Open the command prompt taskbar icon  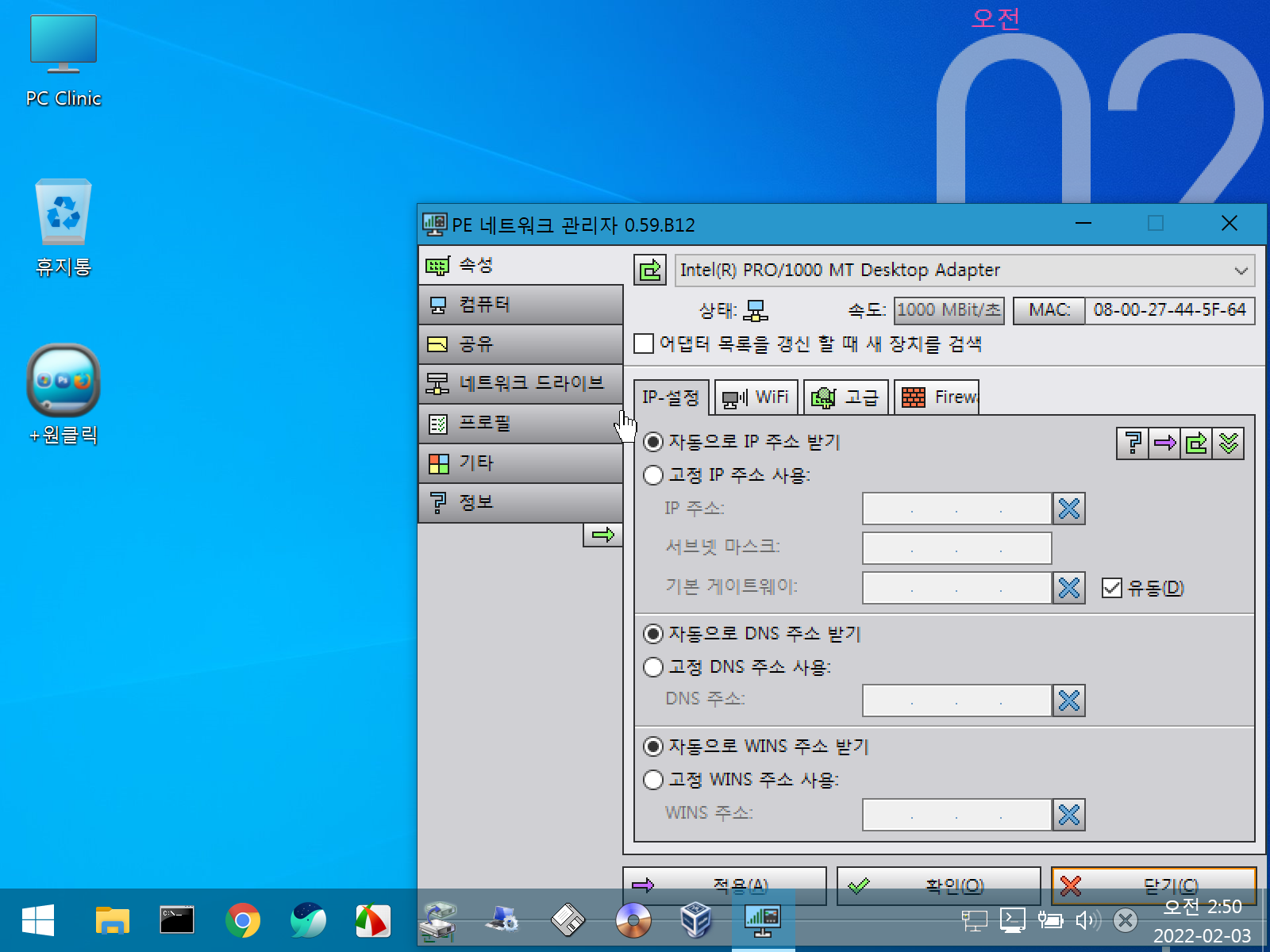point(177,920)
